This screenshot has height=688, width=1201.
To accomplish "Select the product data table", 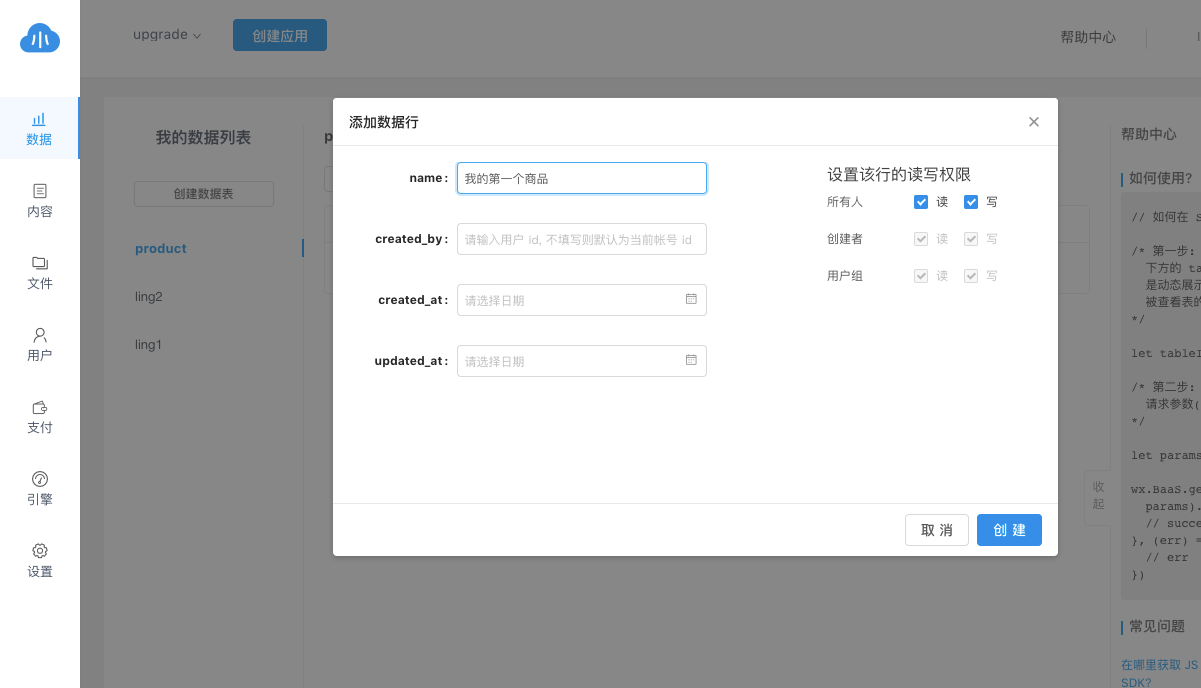I will [x=161, y=249].
